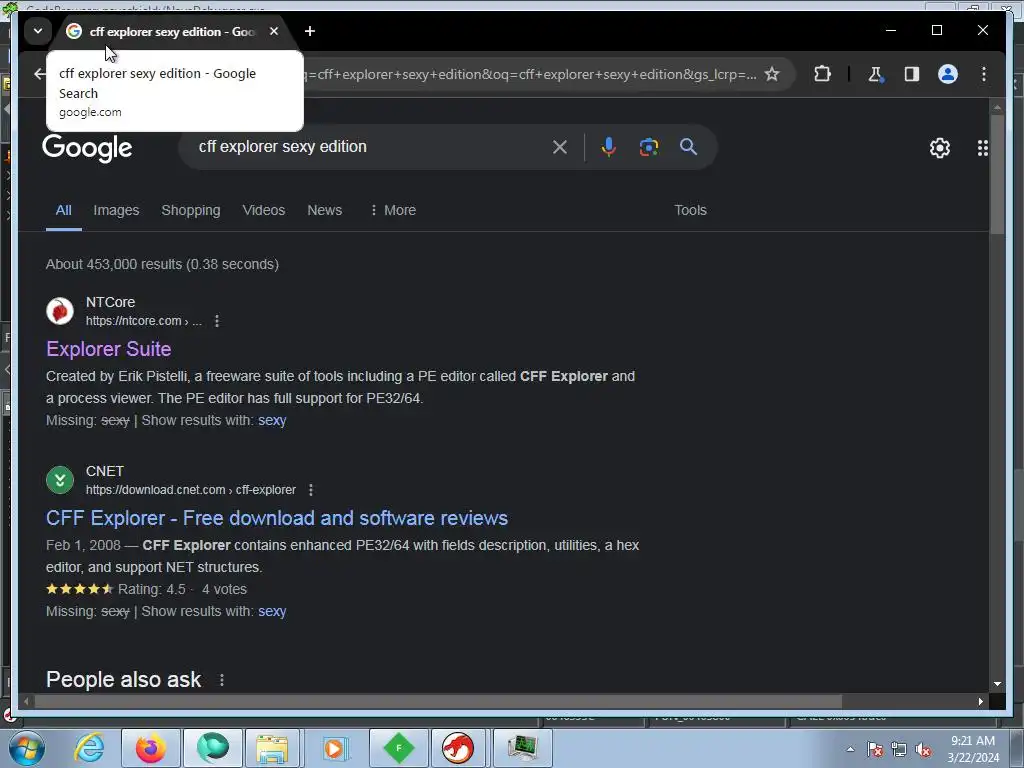Show results with sexy under CNET
Image resolution: width=1024 pixels, height=768 pixels.
pos(272,611)
